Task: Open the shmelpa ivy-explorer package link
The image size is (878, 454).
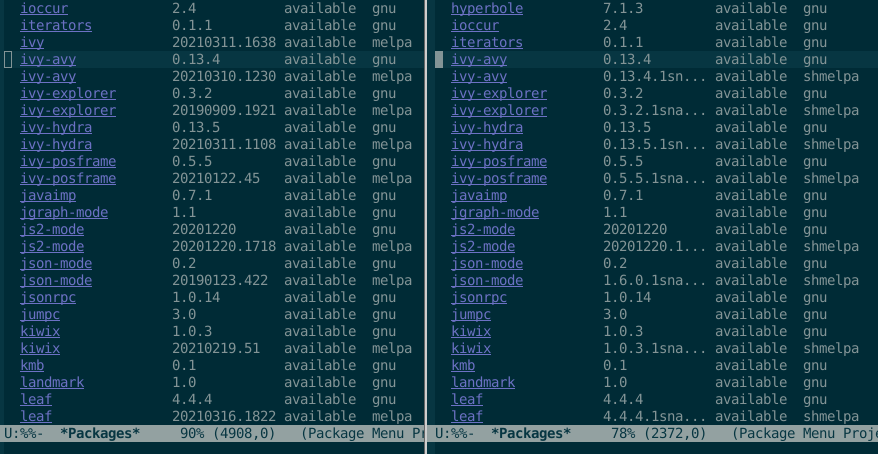Action: [x=499, y=110]
